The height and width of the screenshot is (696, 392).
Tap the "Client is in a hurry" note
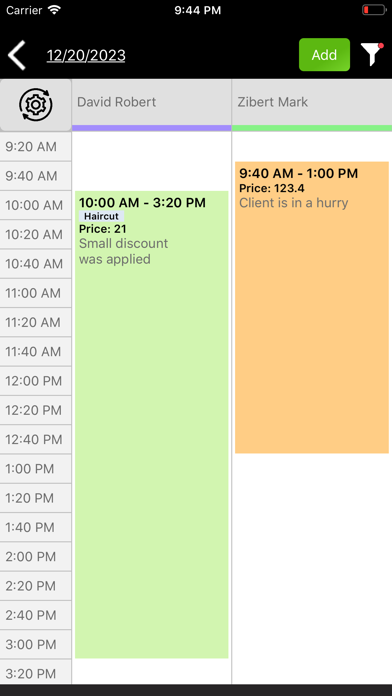pos(294,203)
